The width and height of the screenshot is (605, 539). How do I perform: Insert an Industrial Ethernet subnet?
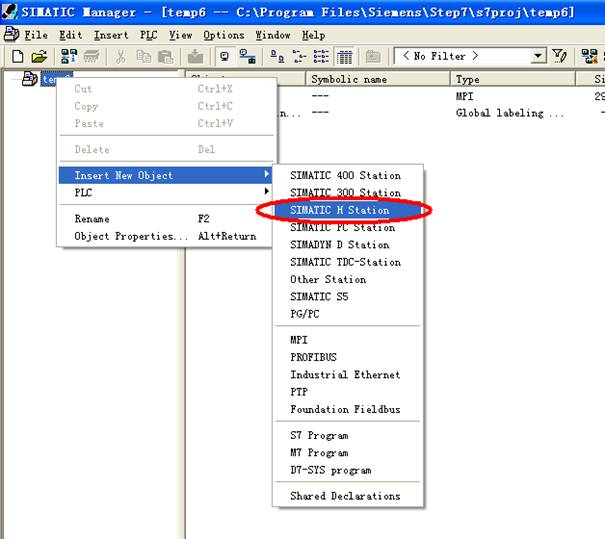[x=345, y=375]
